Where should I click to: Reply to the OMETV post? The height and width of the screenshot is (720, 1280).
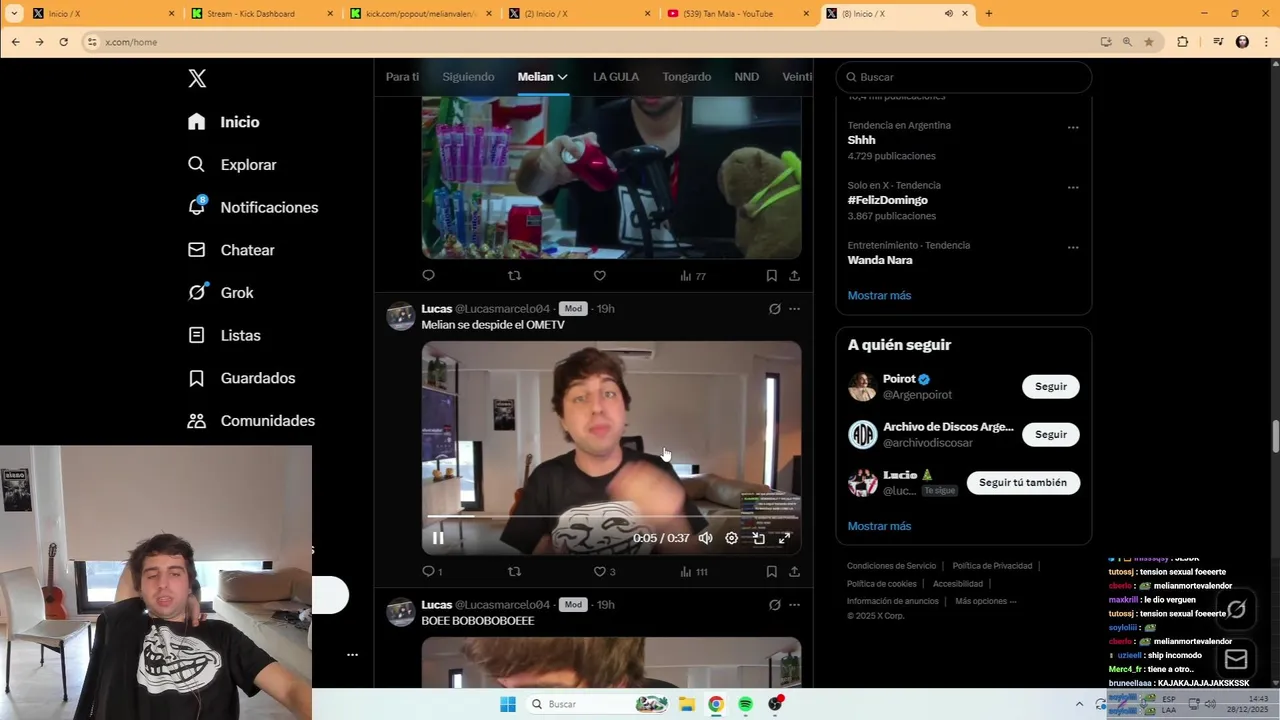(429, 571)
